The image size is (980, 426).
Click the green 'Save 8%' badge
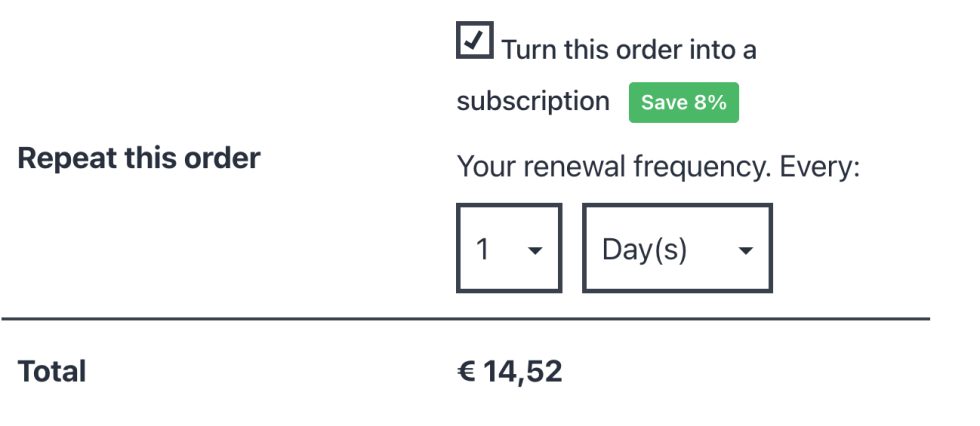(x=683, y=103)
